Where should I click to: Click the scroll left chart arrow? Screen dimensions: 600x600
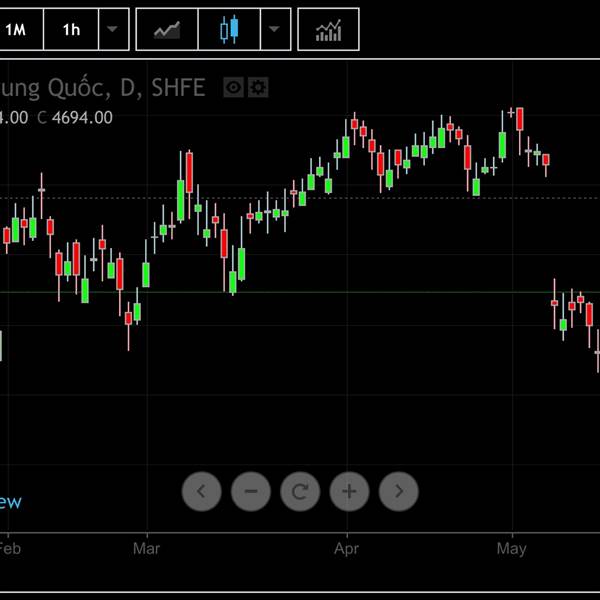[202, 491]
